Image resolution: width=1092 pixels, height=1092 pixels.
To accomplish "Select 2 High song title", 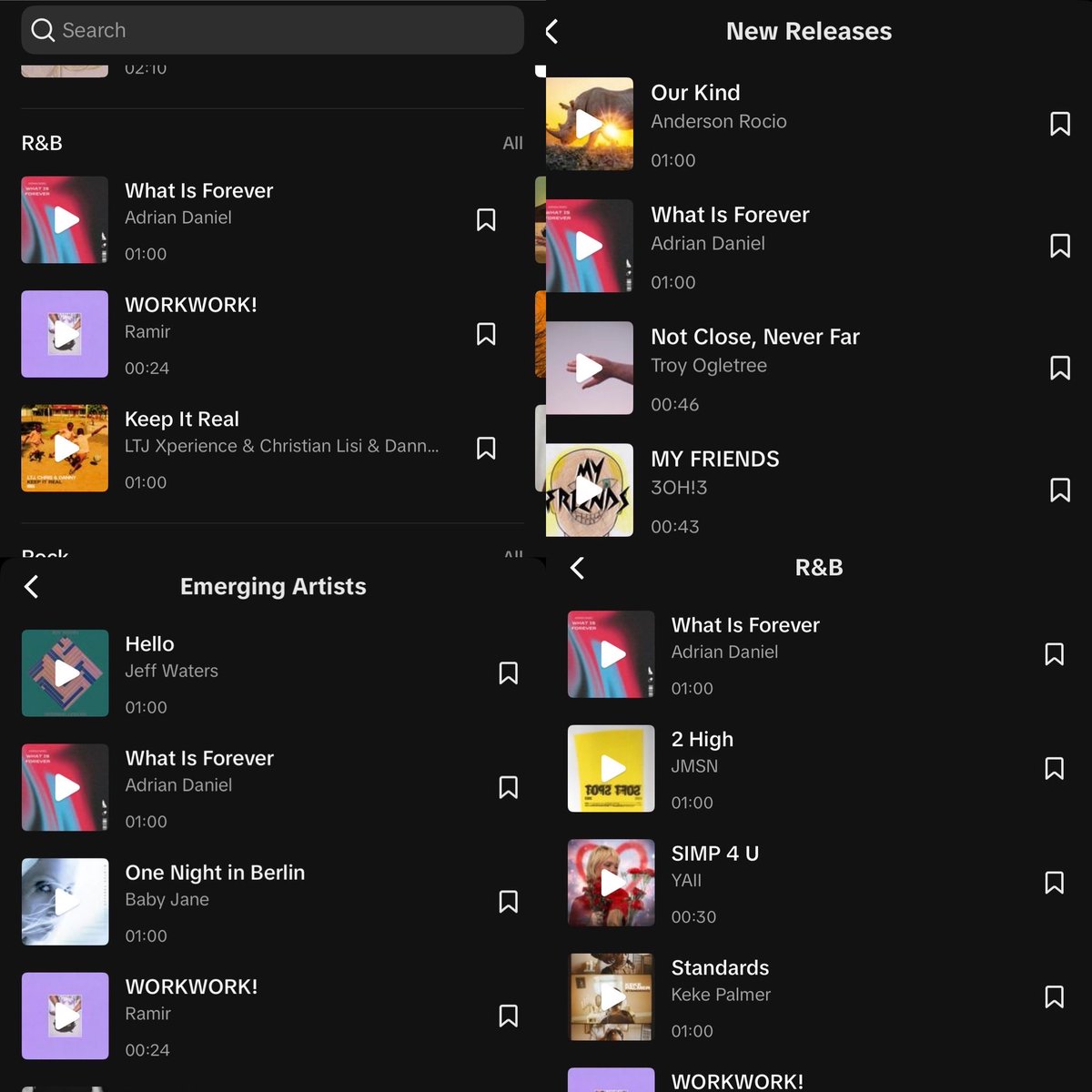I will tap(702, 739).
